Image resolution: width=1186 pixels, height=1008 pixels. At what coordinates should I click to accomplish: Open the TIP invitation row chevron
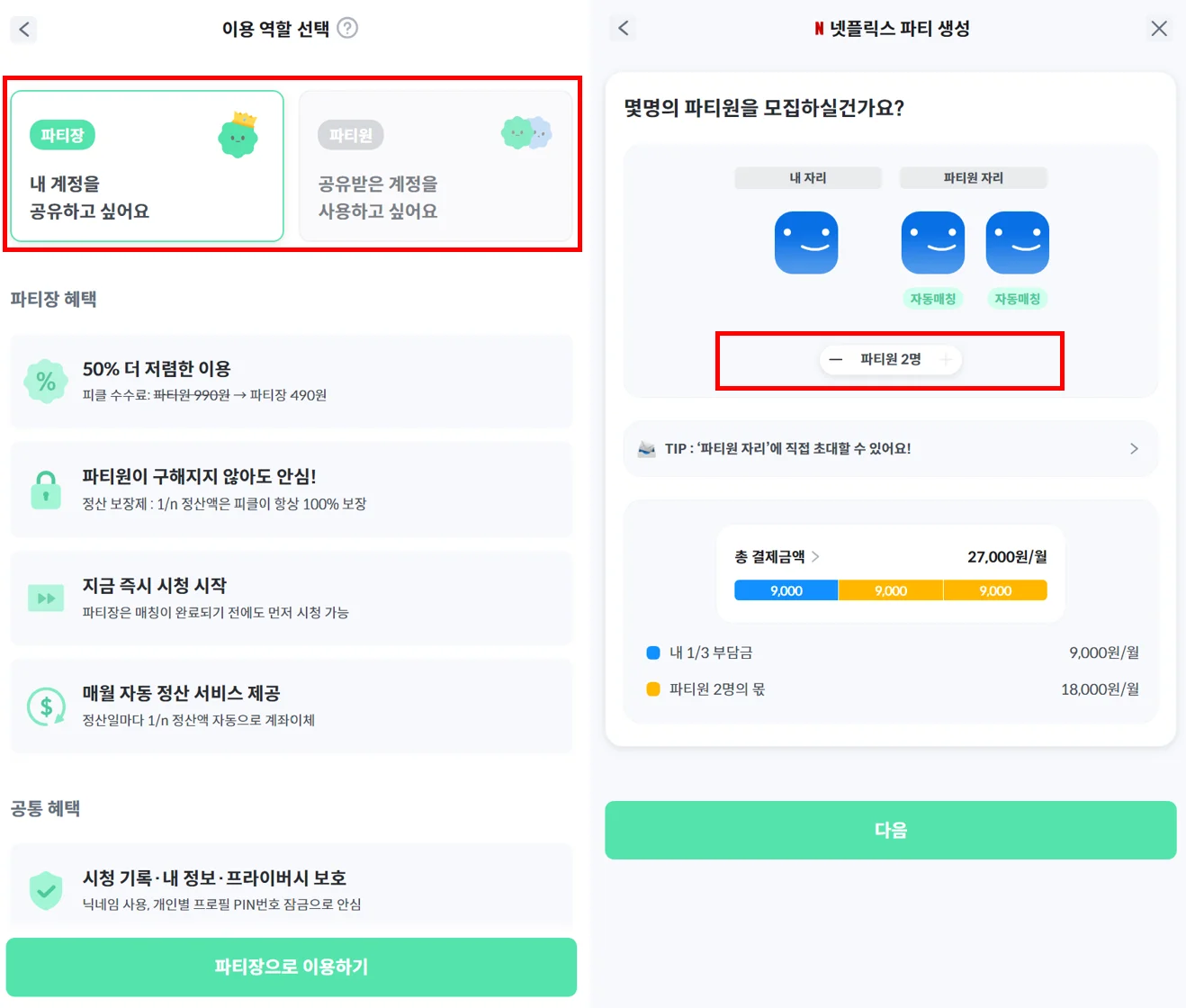(x=1134, y=448)
